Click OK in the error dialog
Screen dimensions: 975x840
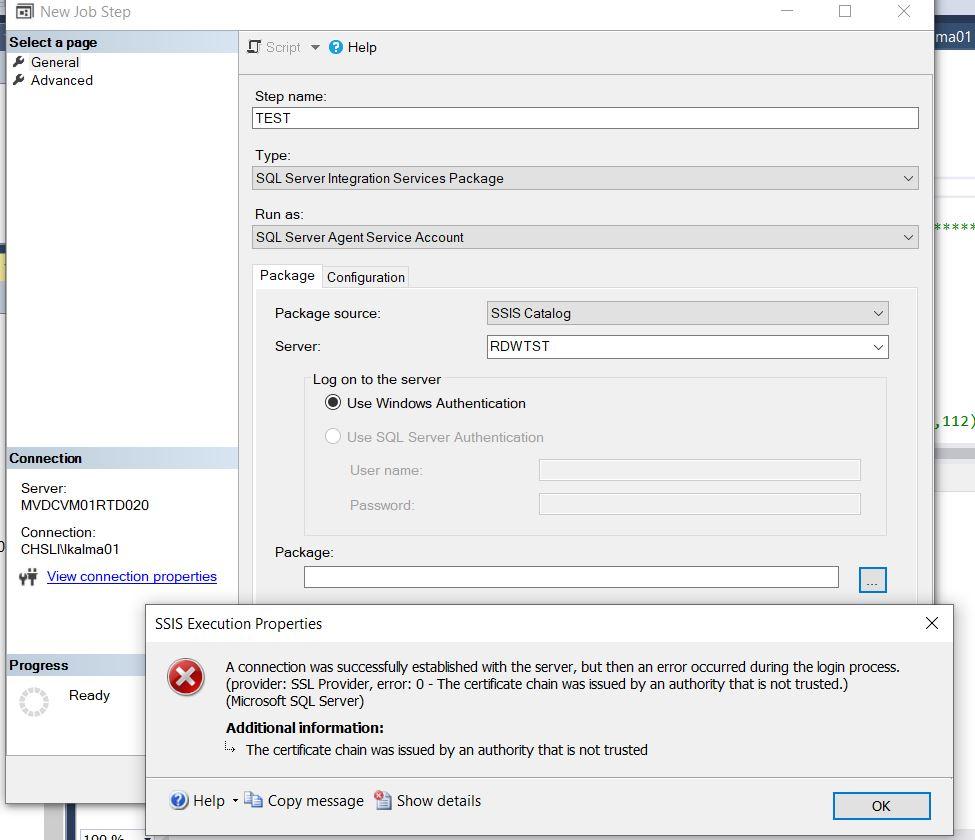click(x=881, y=806)
